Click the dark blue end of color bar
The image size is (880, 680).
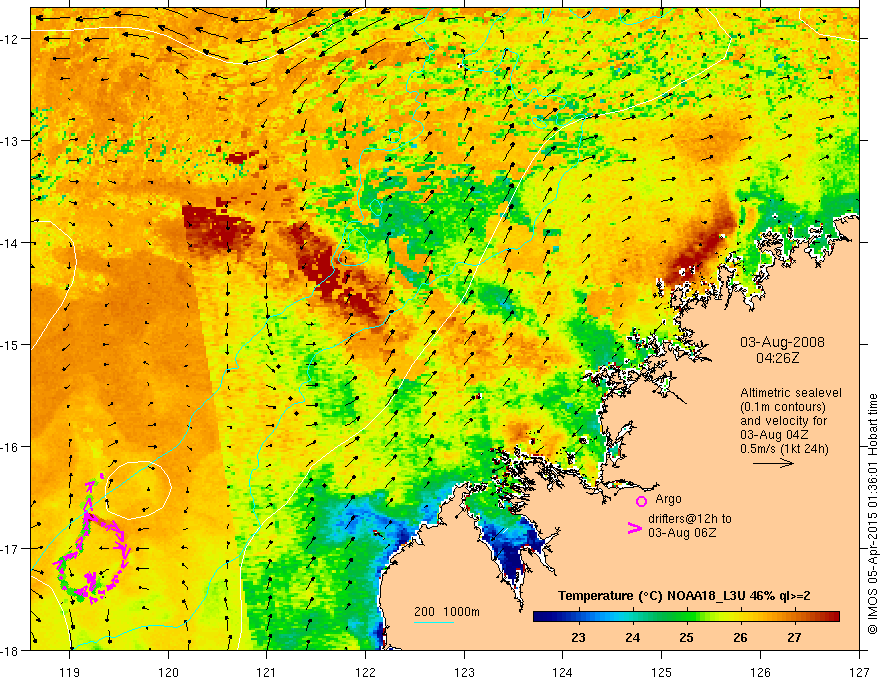(x=540, y=617)
